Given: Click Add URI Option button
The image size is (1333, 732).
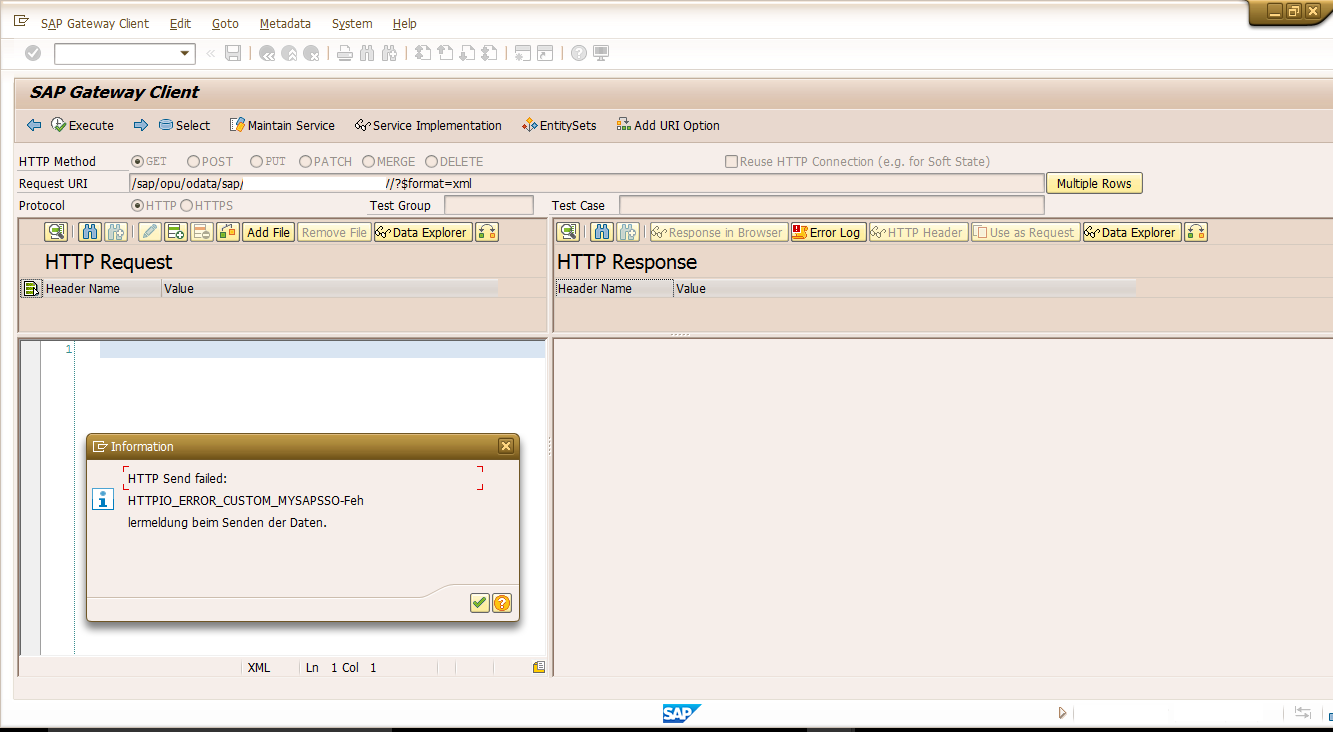Looking at the screenshot, I should coord(668,125).
